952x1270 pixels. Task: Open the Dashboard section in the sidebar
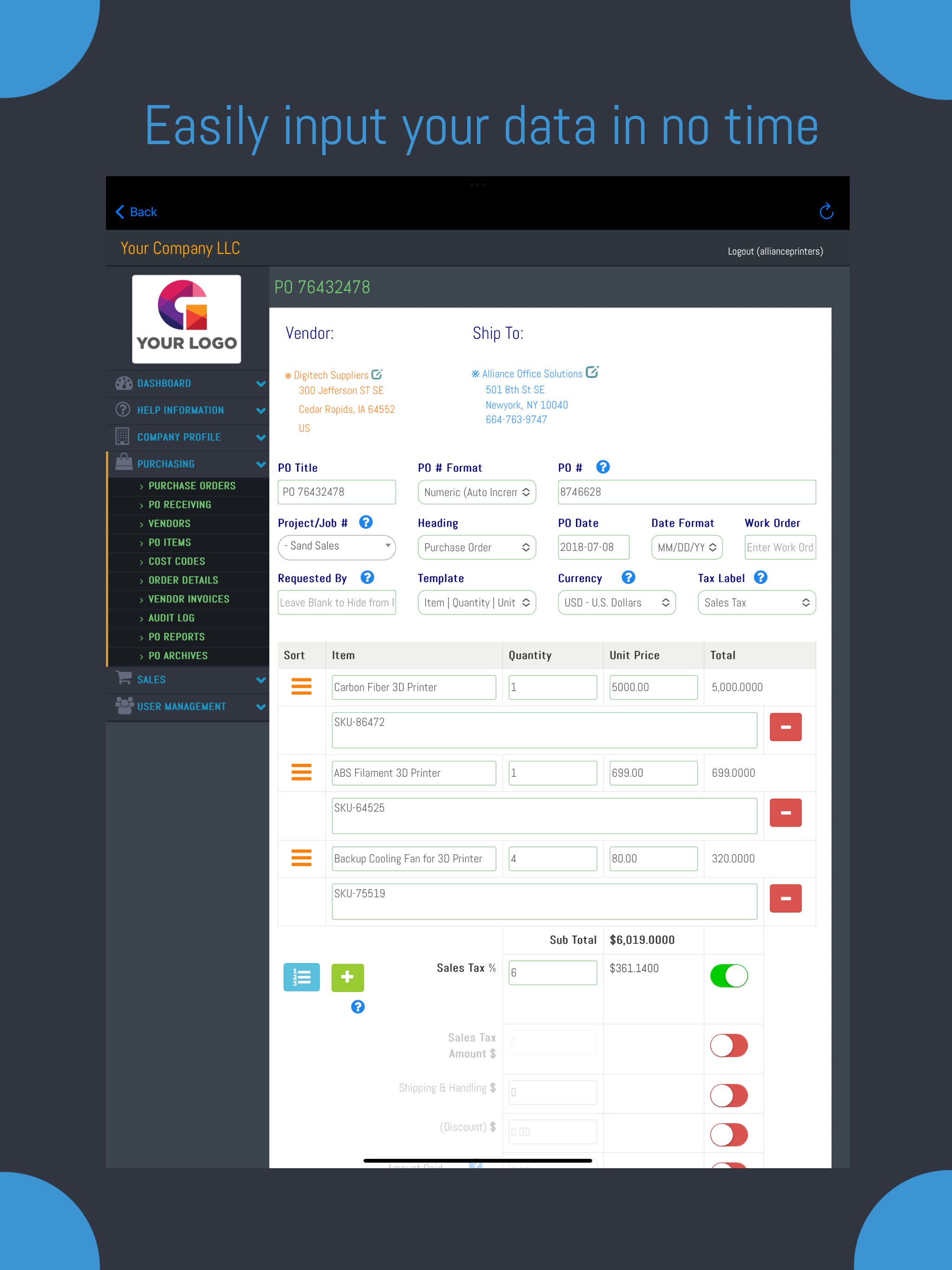(125, 383)
